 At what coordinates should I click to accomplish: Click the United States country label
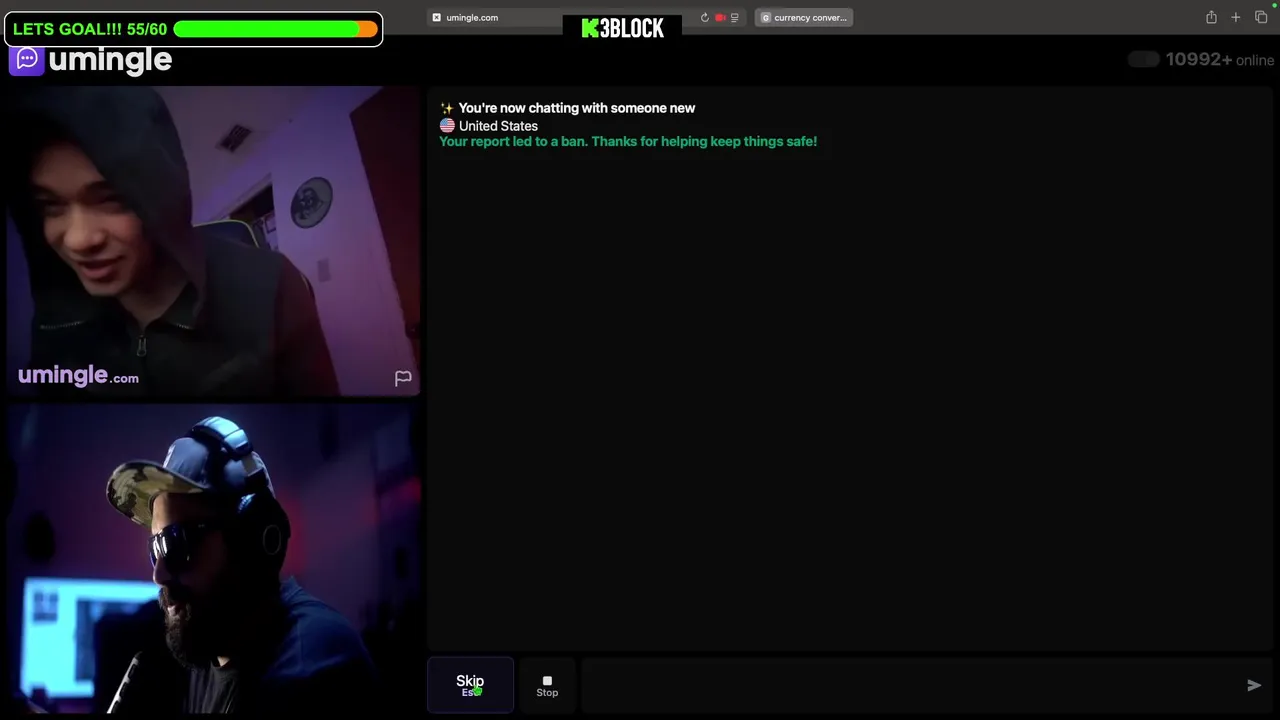point(498,126)
